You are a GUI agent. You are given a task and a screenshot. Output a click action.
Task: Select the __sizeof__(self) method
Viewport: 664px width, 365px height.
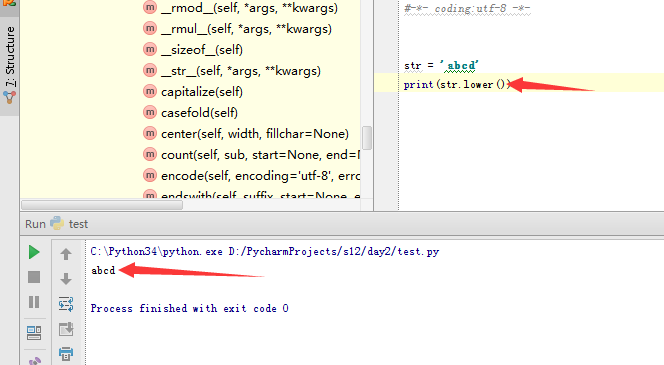[202, 50]
